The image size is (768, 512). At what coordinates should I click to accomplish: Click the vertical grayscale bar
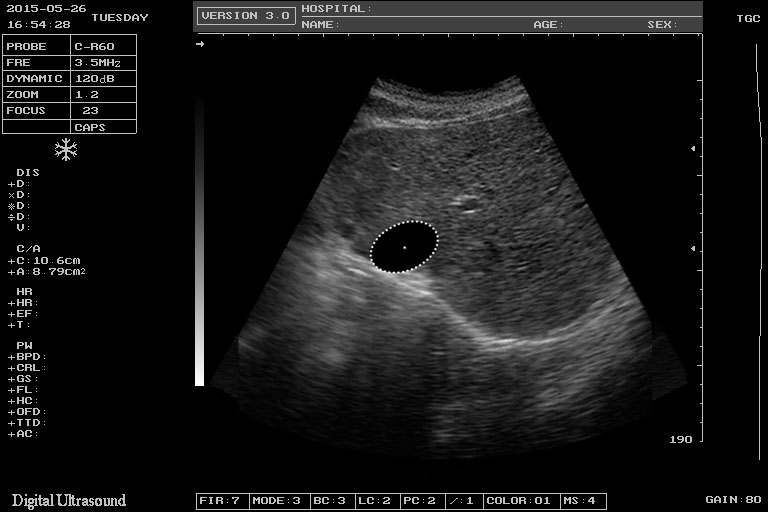click(199, 240)
